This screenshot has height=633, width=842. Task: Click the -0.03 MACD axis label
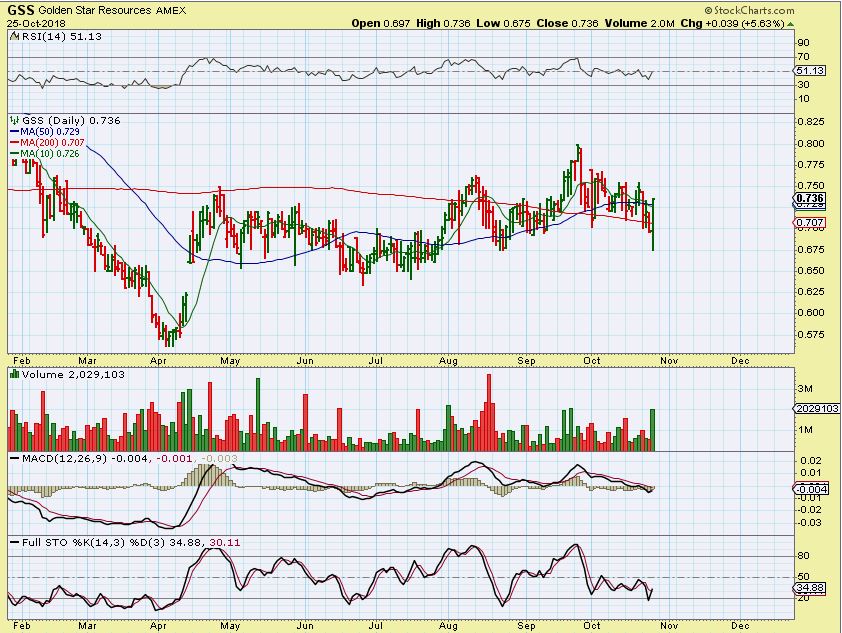(x=808, y=522)
